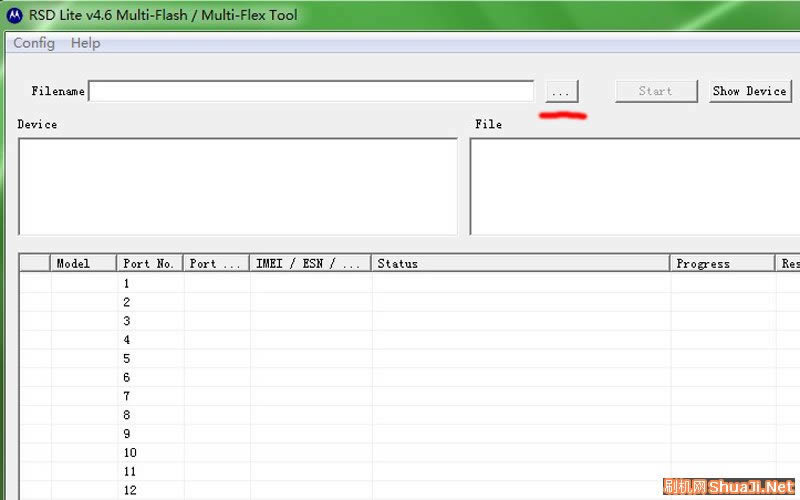This screenshot has height=500, width=800.
Task: Click the IMEI / ESN column header
Action: pyautogui.click(x=308, y=264)
